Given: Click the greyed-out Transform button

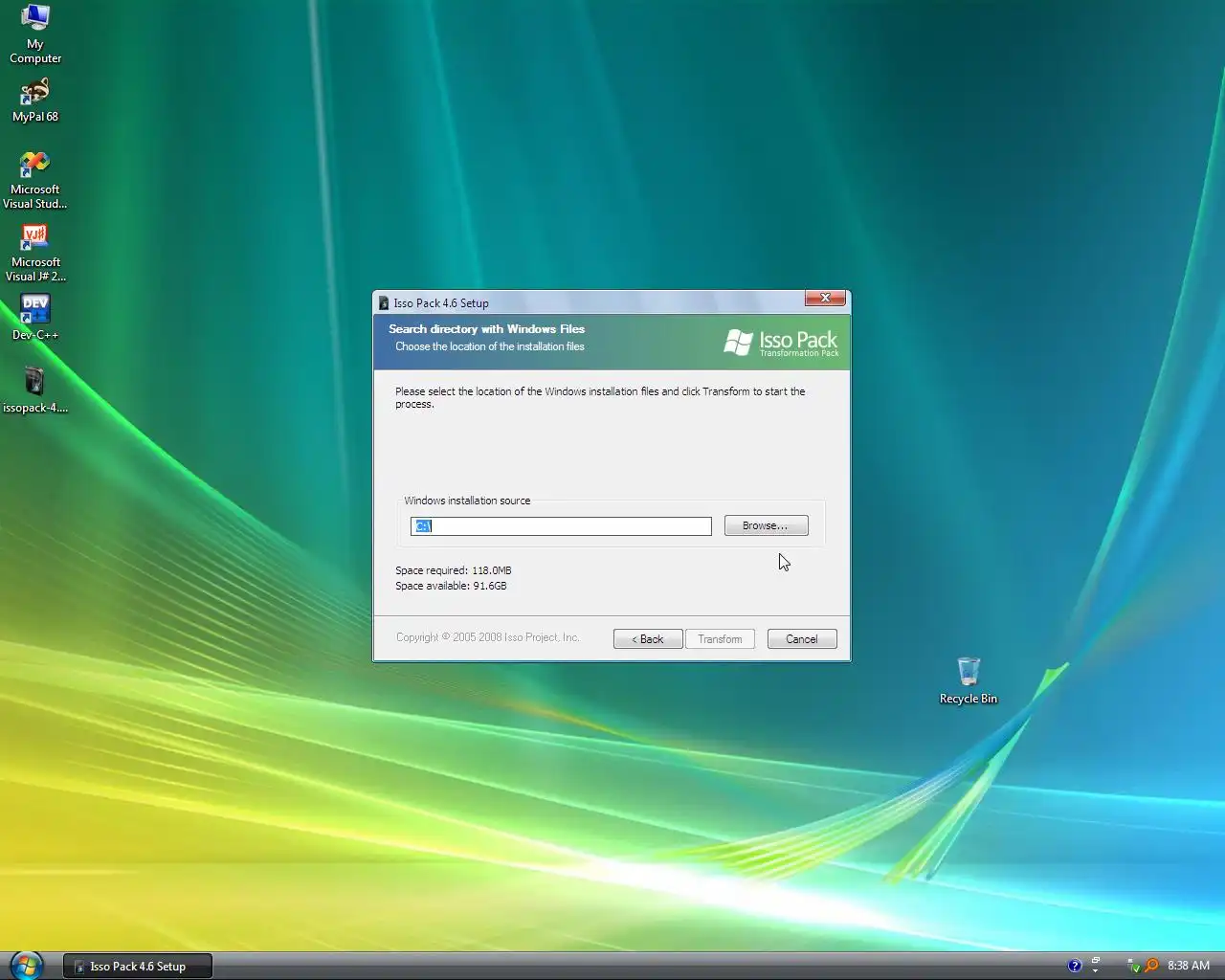Looking at the screenshot, I should [x=720, y=639].
